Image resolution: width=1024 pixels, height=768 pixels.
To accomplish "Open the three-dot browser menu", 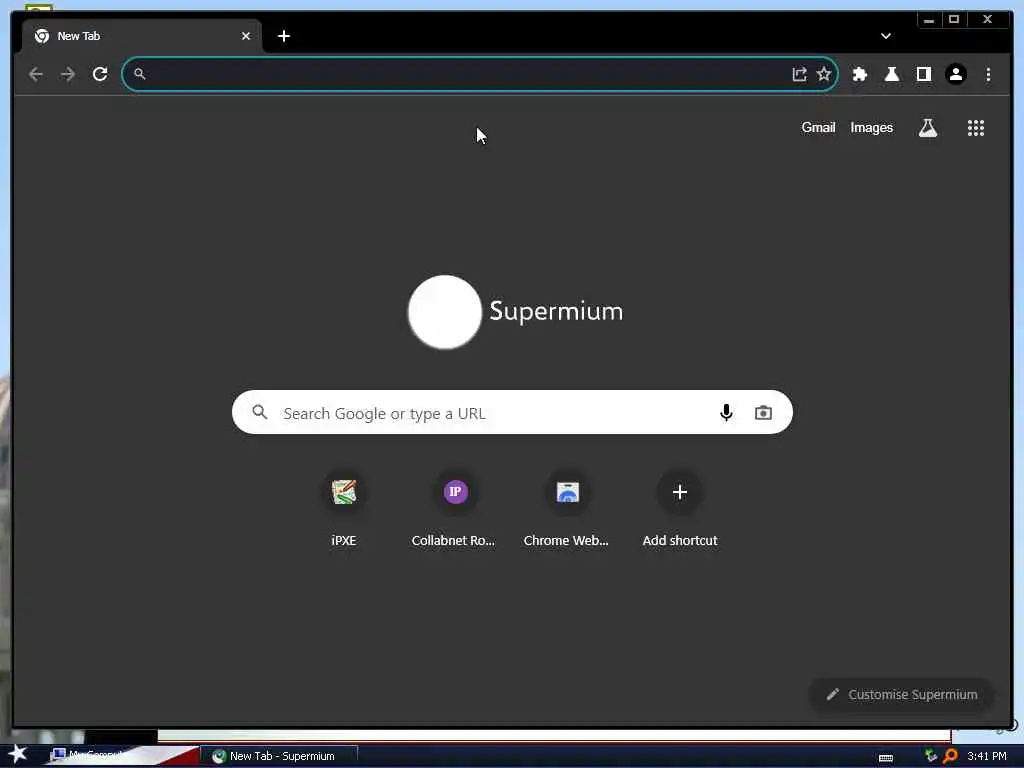I will click(x=988, y=74).
